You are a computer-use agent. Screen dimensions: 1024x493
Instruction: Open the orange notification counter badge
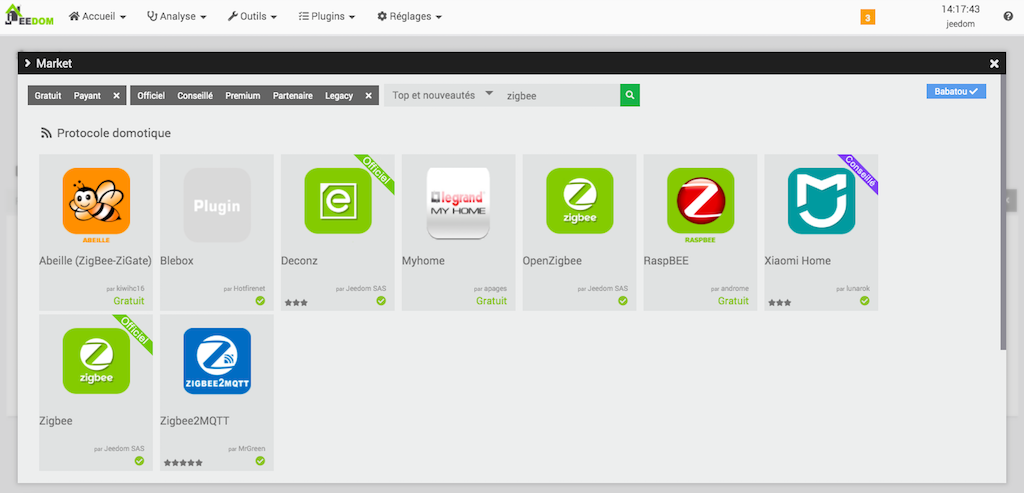867,18
